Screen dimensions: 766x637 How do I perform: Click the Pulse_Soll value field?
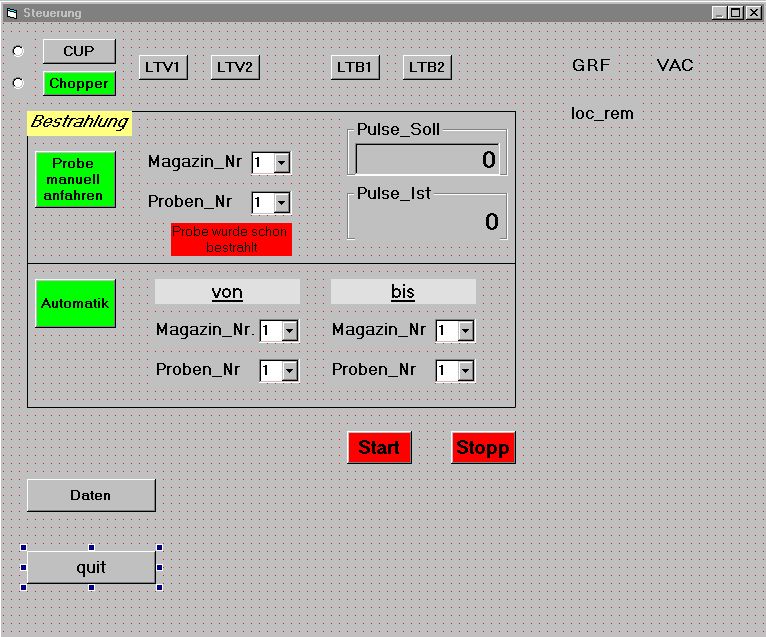tap(427, 160)
